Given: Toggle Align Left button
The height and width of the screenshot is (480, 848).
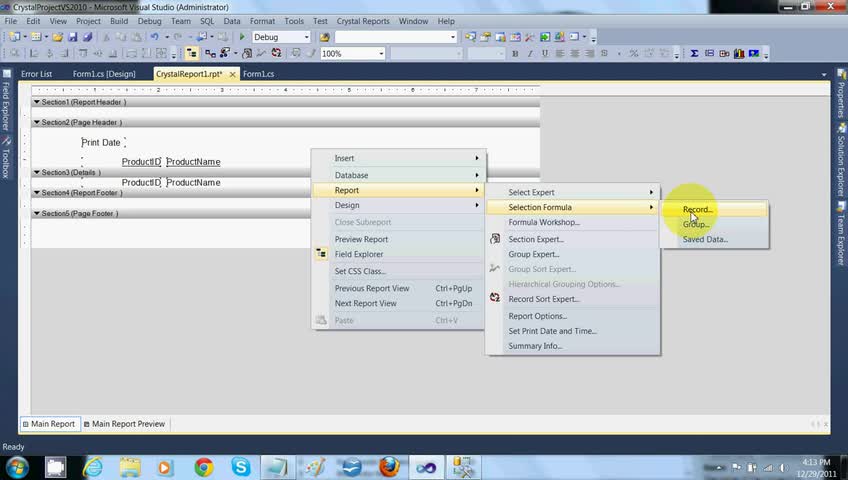Looking at the screenshot, I should coord(560,53).
